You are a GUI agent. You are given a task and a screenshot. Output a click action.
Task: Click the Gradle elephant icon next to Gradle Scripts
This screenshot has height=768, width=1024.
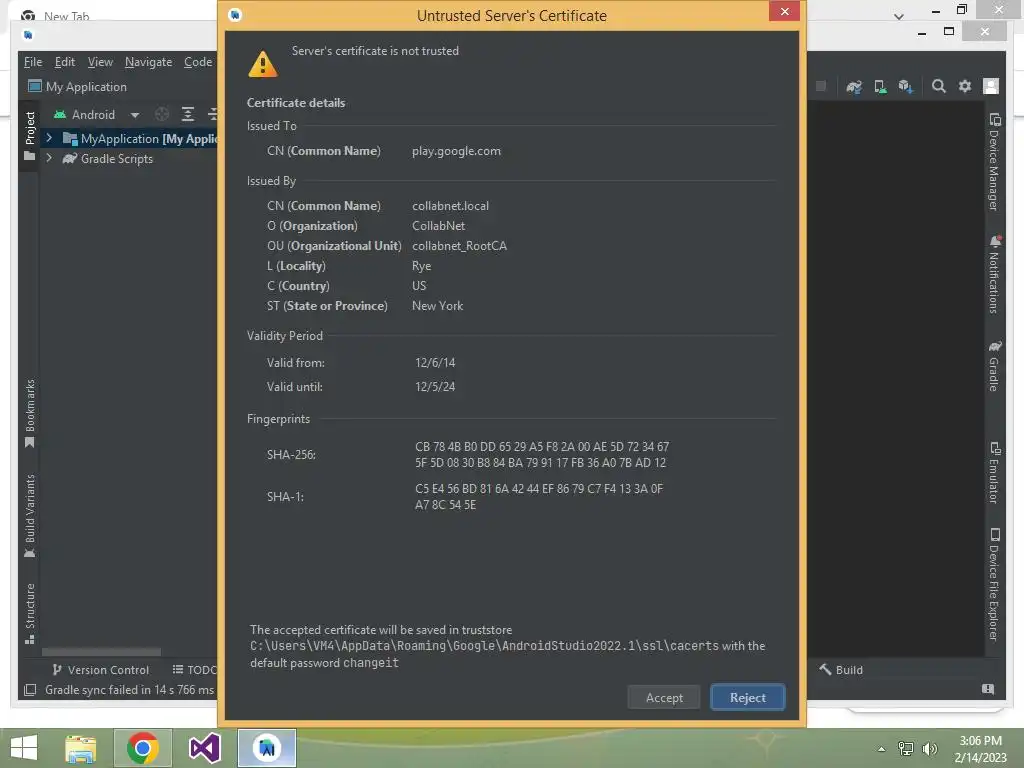click(x=70, y=158)
